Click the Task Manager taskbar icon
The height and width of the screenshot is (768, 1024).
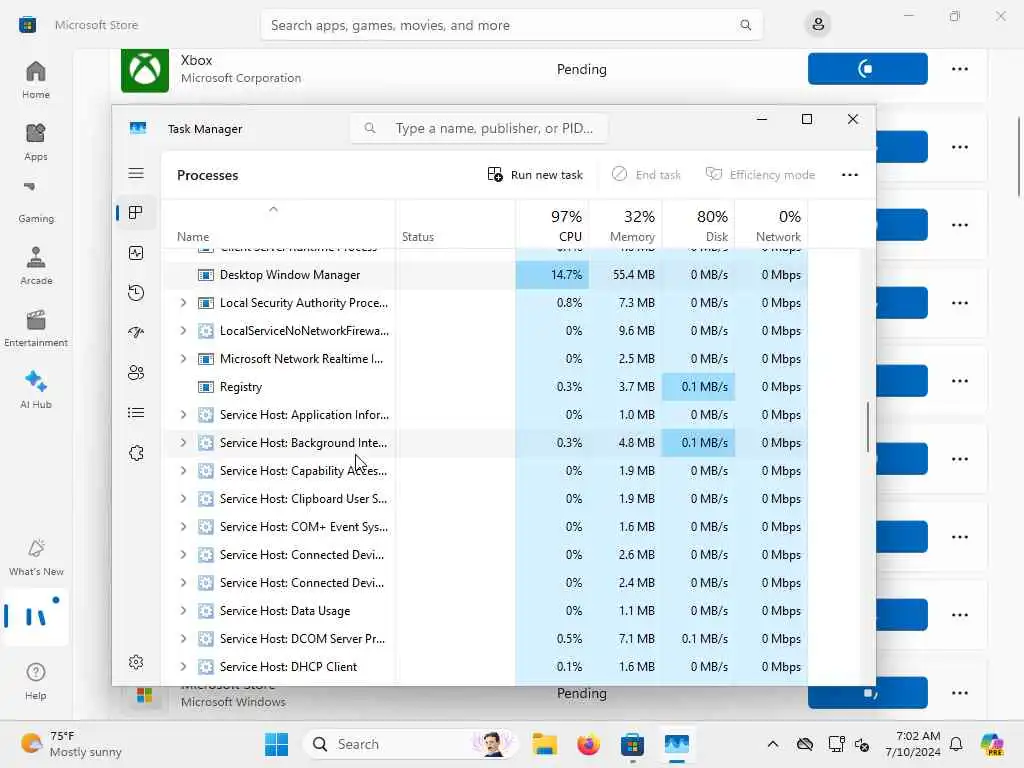(677, 744)
